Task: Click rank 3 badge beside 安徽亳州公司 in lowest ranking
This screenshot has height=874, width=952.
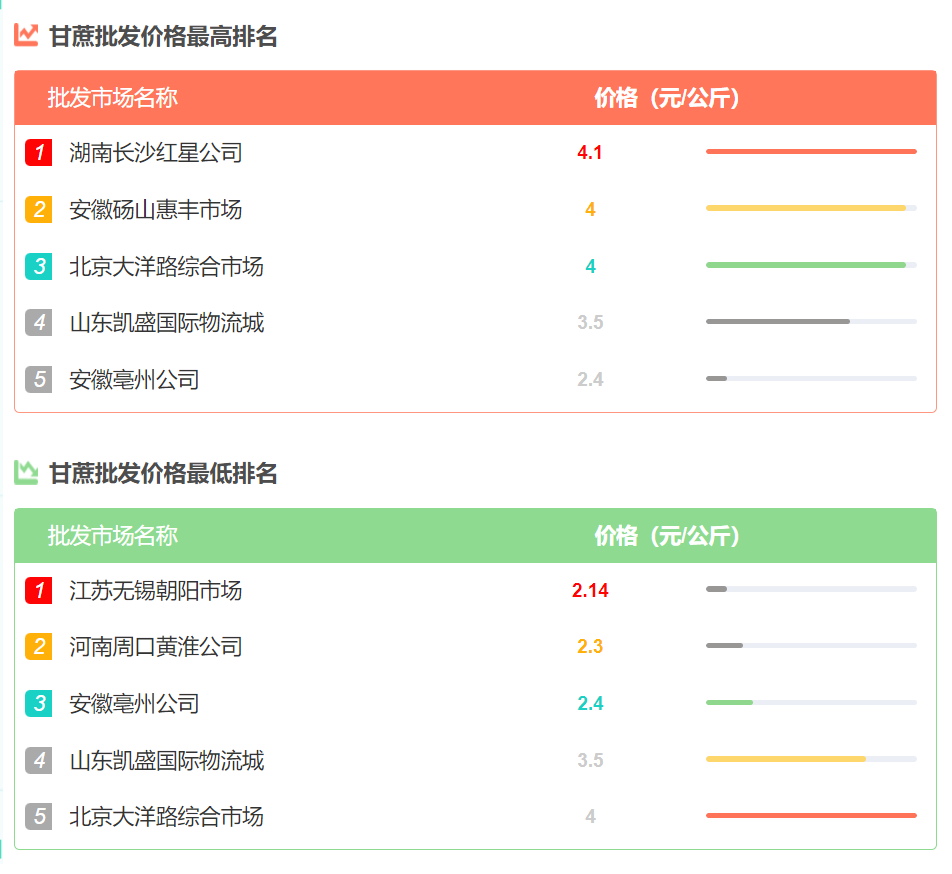Action: pyautogui.click(x=38, y=703)
